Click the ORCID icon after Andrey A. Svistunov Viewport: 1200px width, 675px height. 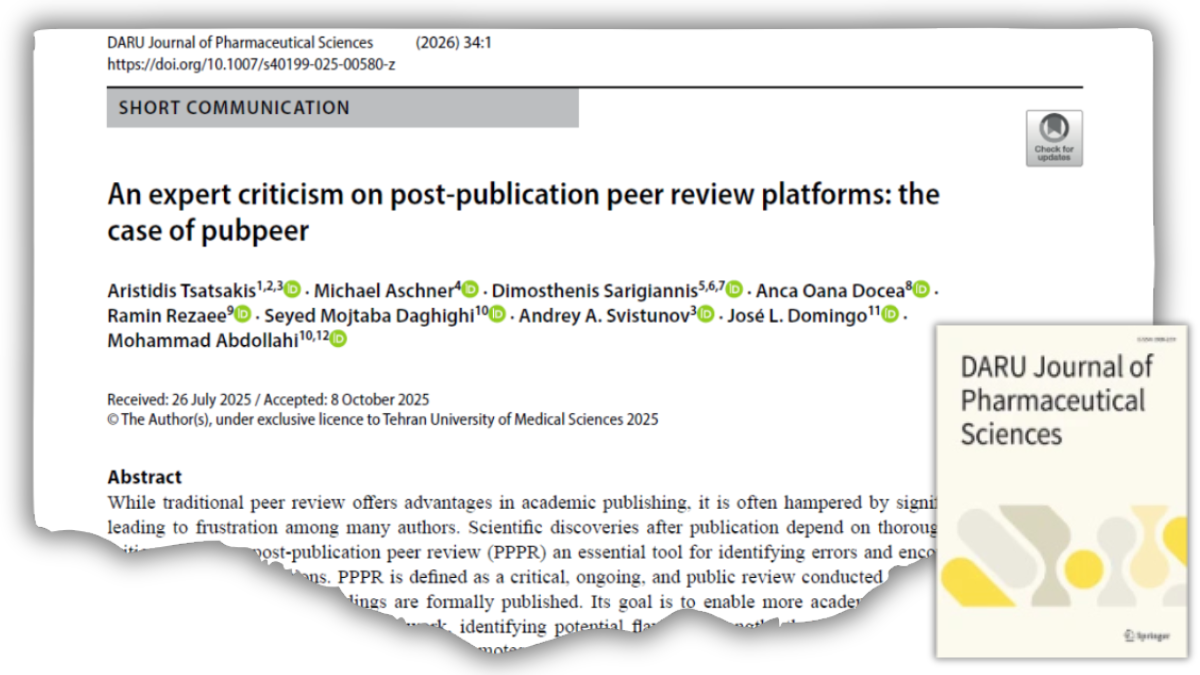pos(706,316)
